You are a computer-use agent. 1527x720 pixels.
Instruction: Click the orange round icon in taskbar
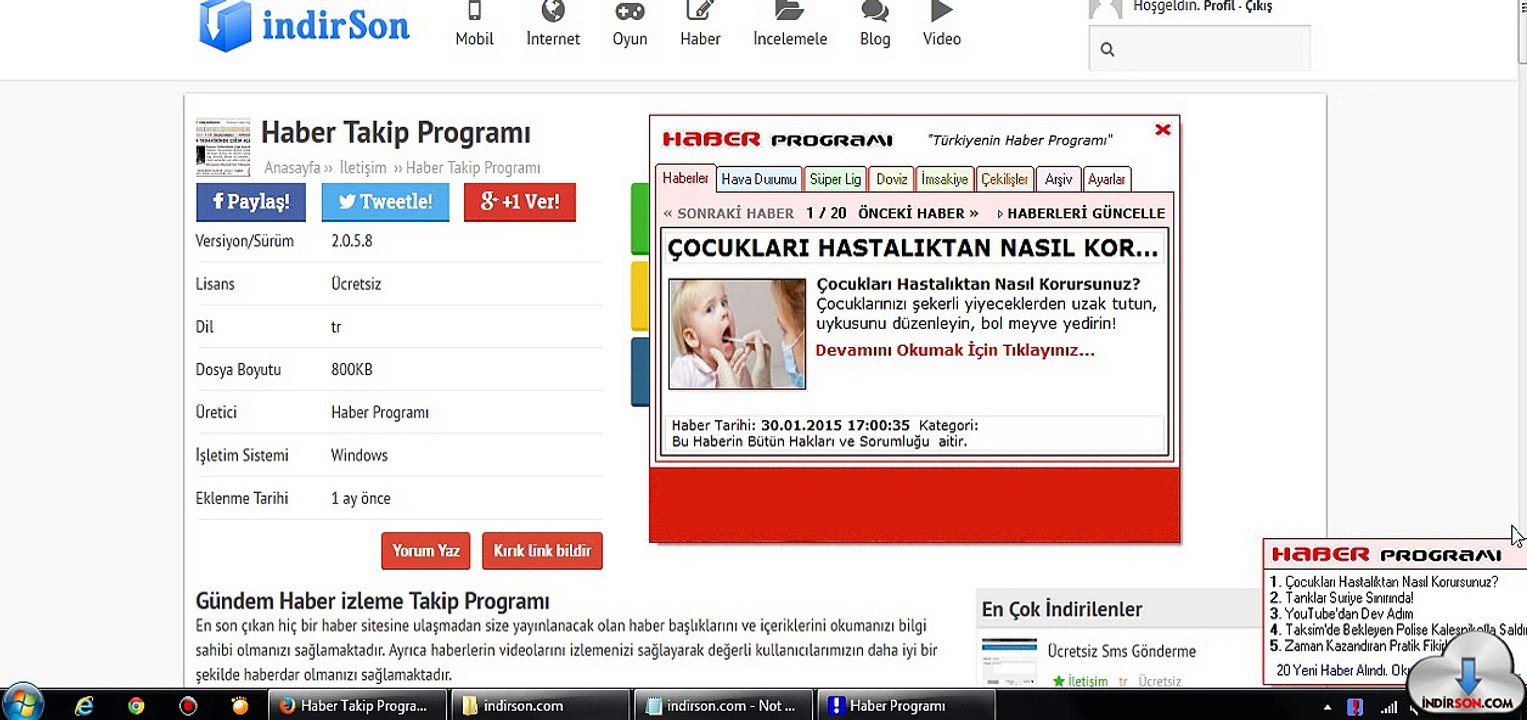239,706
